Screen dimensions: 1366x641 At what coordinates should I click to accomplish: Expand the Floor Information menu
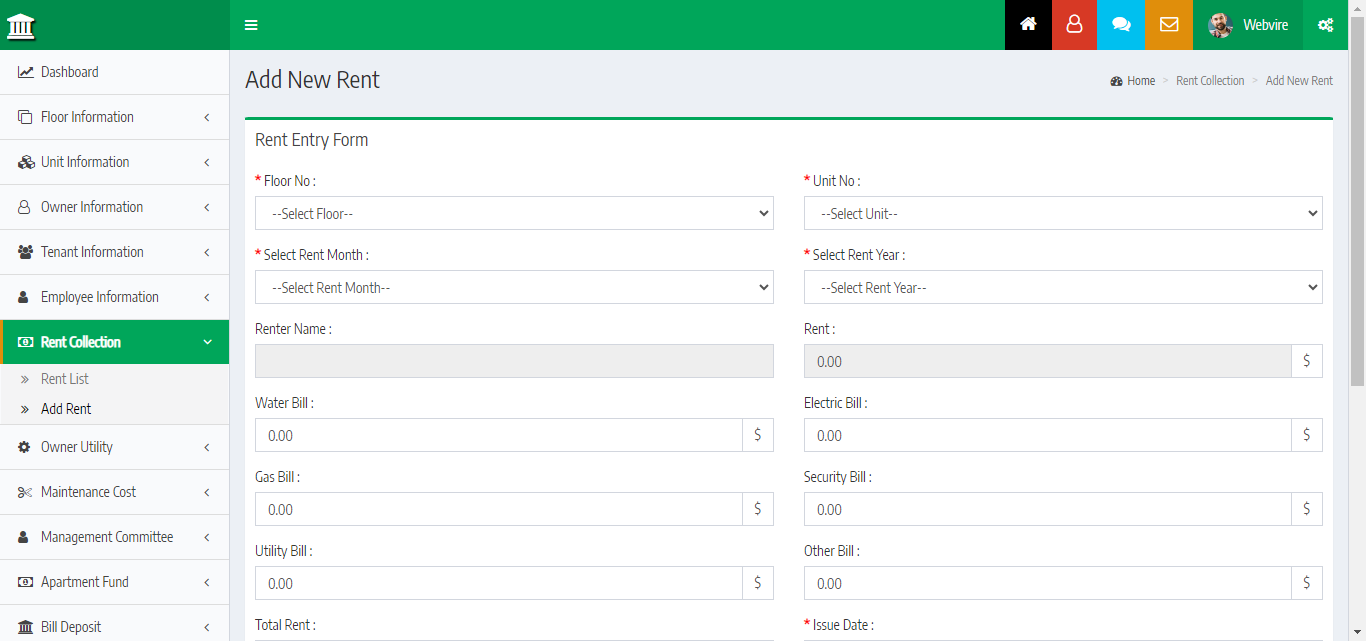click(x=114, y=117)
